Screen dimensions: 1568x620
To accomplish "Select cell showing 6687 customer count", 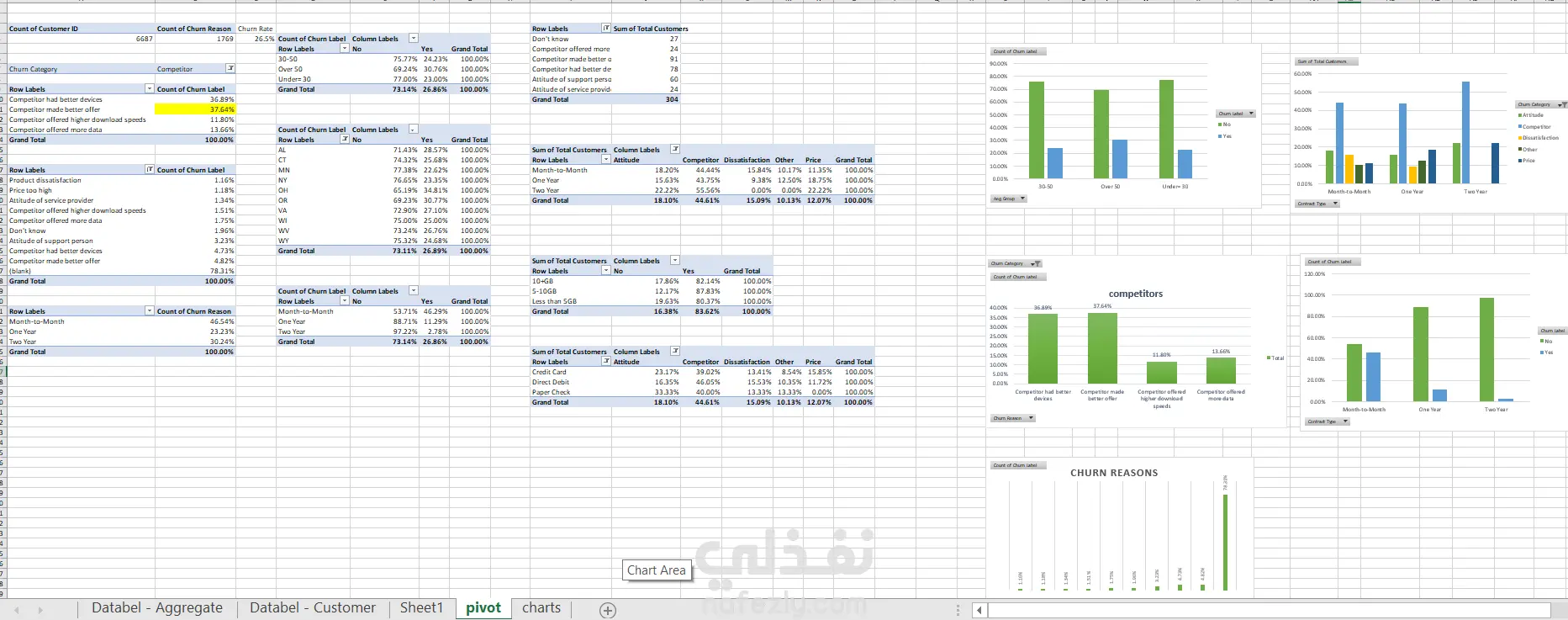I will coord(81,39).
